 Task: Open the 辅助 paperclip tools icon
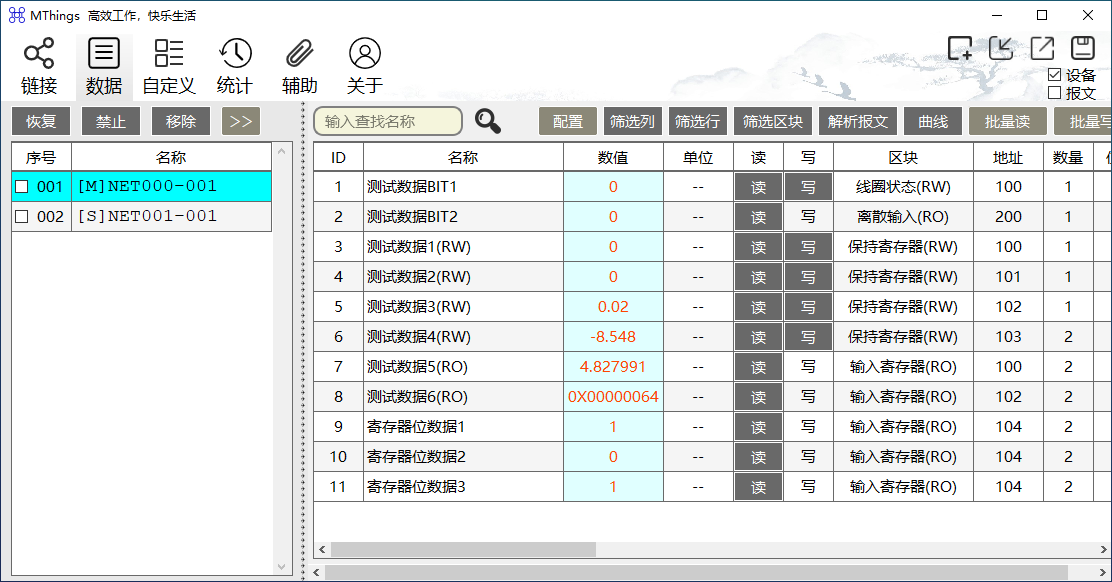point(299,67)
